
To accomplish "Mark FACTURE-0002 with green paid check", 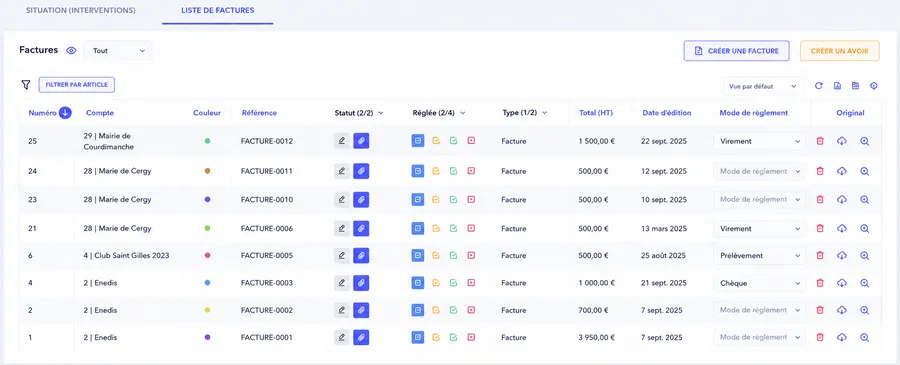I will 453,310.
